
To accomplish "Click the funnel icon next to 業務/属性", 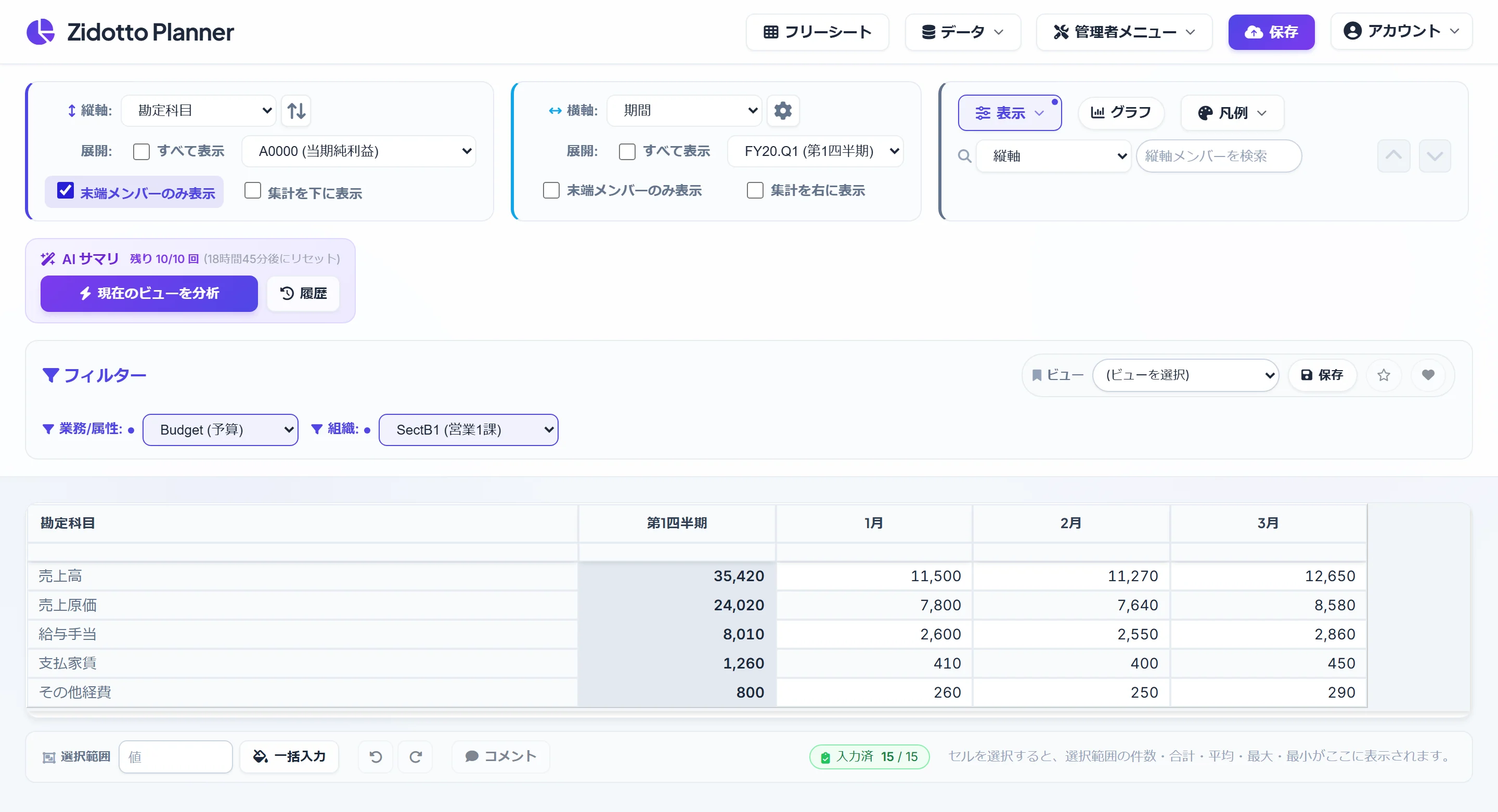I will click(48, 429).
